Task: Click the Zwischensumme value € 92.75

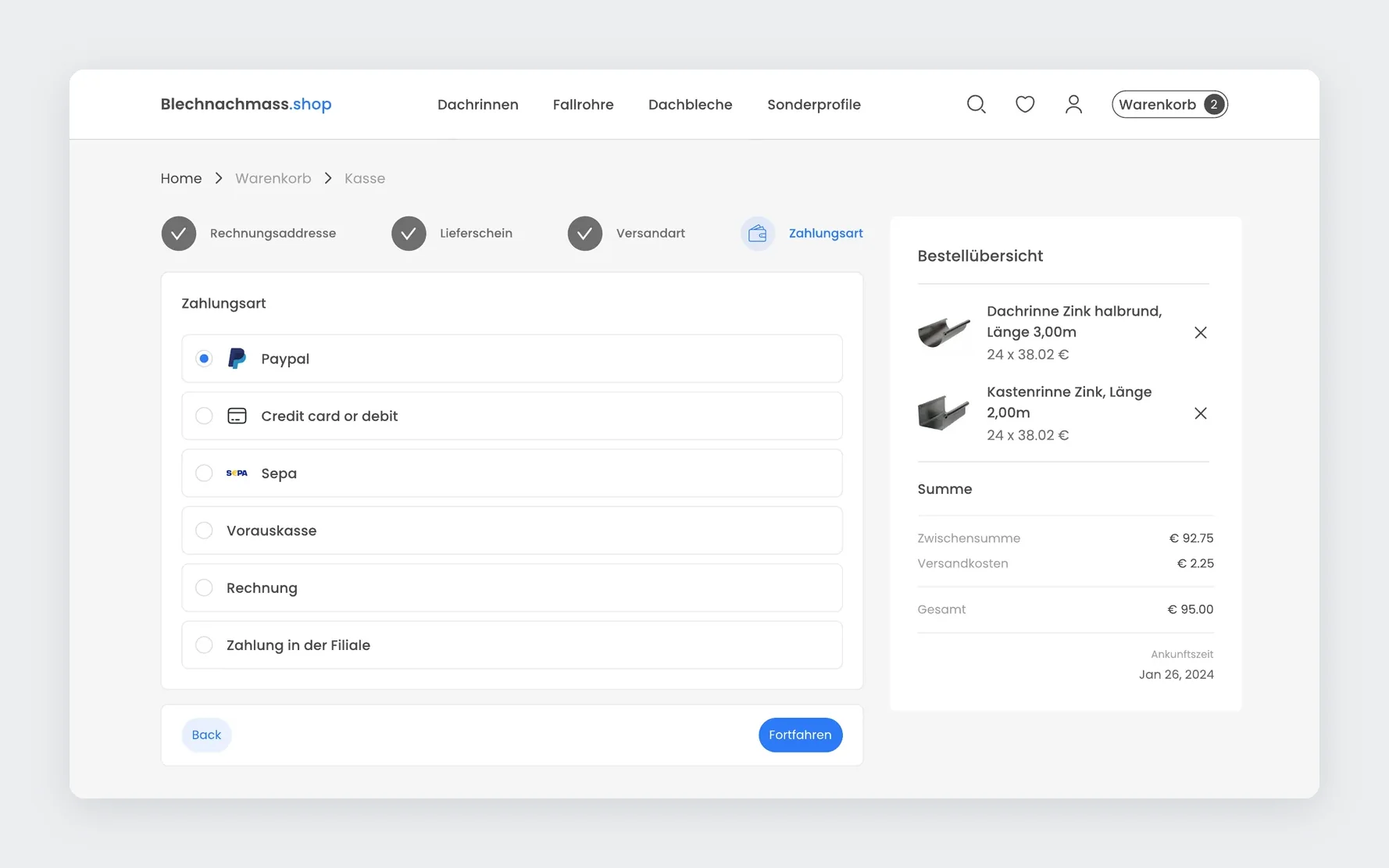Action: coord(1191,538)
